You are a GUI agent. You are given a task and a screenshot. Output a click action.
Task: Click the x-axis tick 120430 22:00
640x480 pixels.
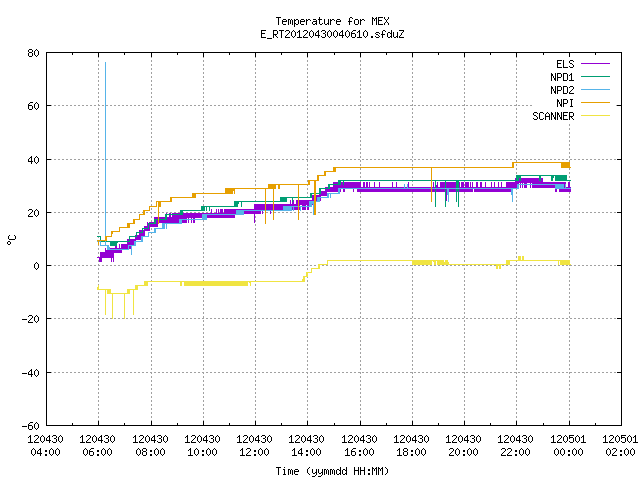coord(516,446)
